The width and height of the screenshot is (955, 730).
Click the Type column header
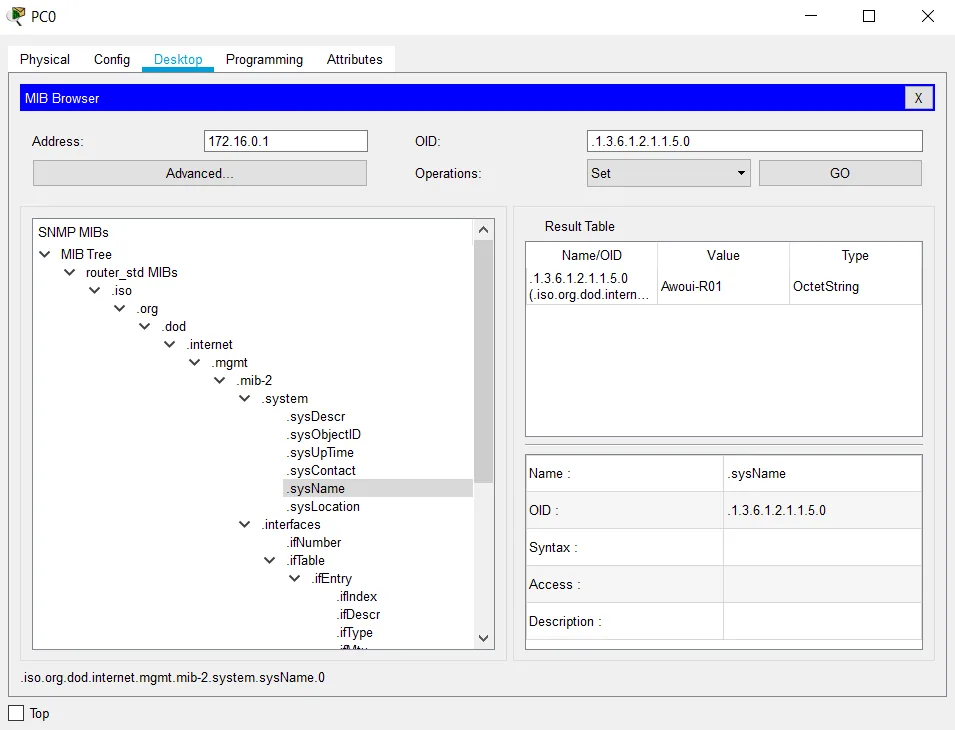pyautogui.click(x=855, y=256)
